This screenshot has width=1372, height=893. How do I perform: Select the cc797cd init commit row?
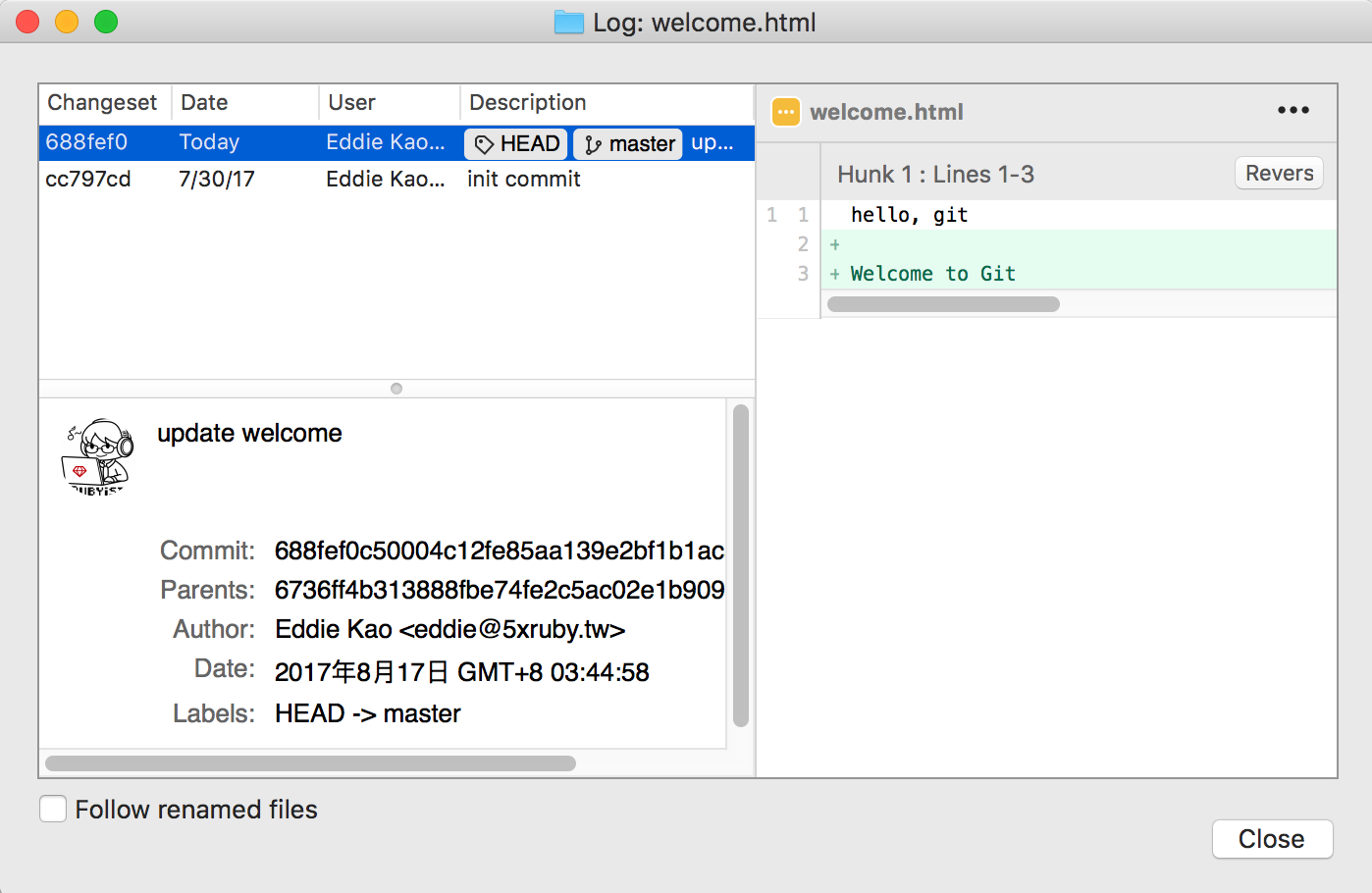point(294,180)
